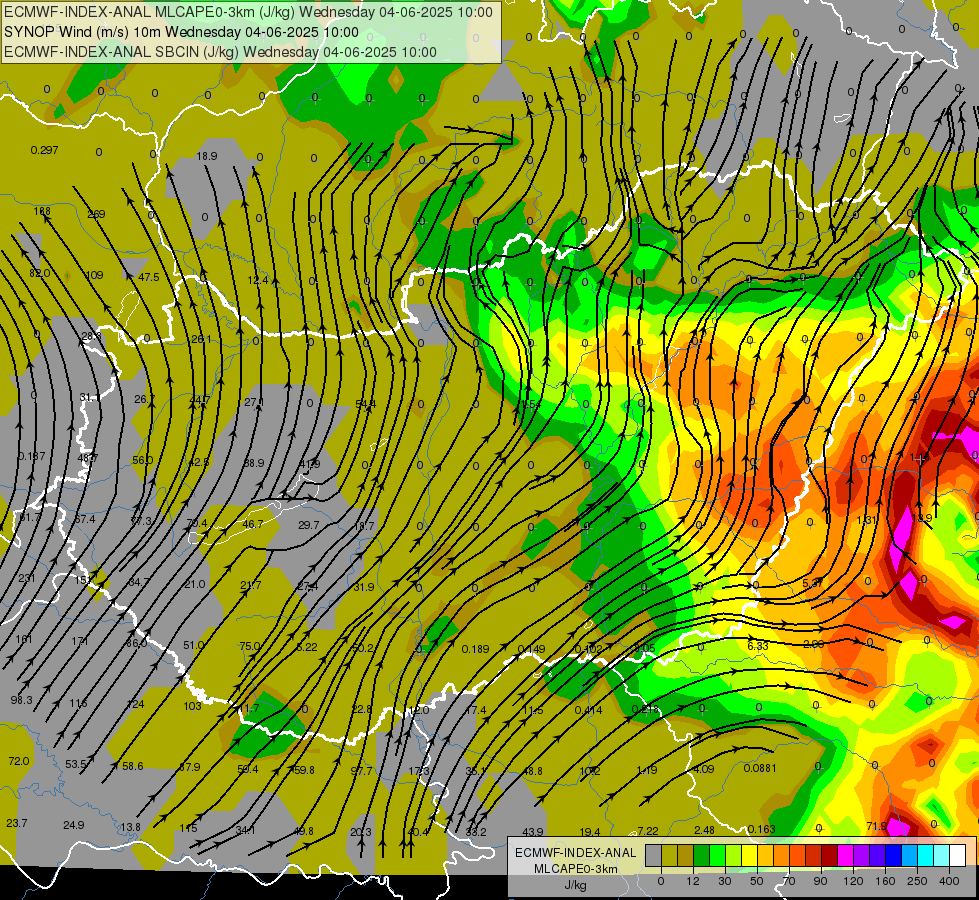This screenshot has width=979, height=900.
Task: Select the magenta legend swatch
Action: click(845, 855)
